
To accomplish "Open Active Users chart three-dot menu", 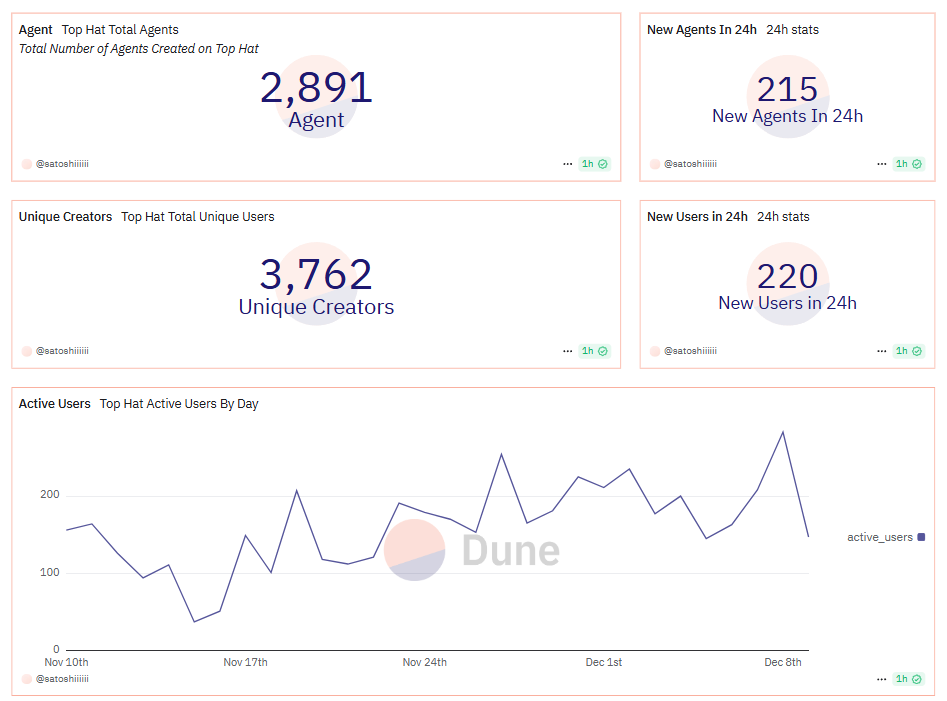I will click(x=882, y=679).
